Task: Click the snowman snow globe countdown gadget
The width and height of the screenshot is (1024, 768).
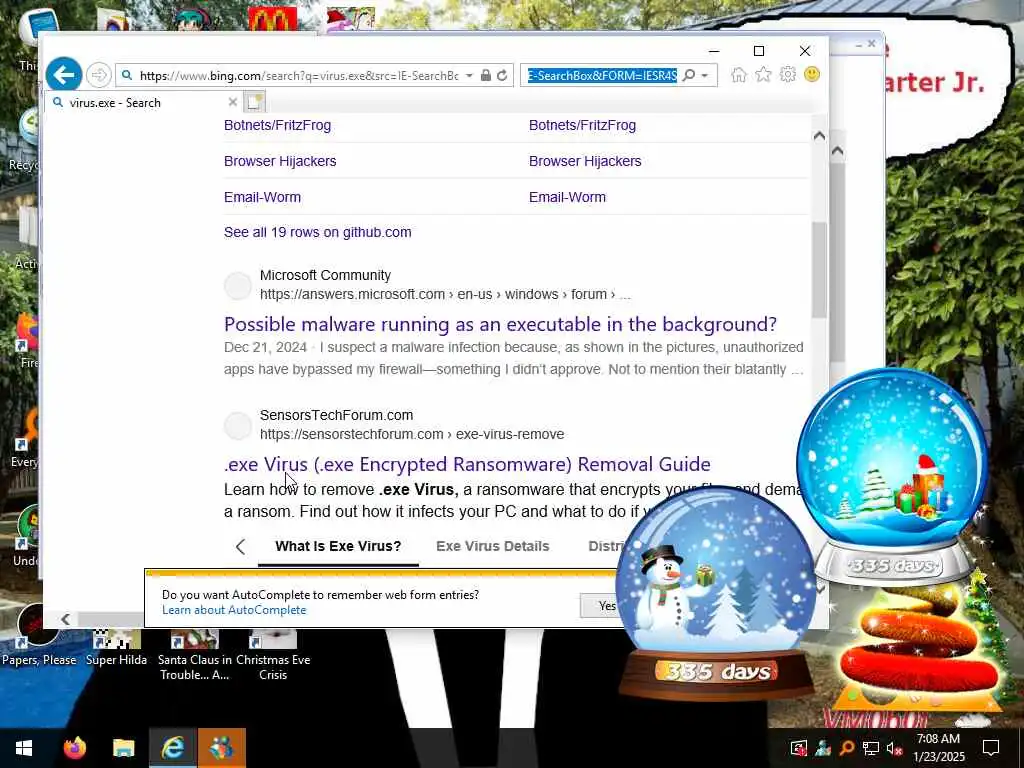Action: click(716, 594)
